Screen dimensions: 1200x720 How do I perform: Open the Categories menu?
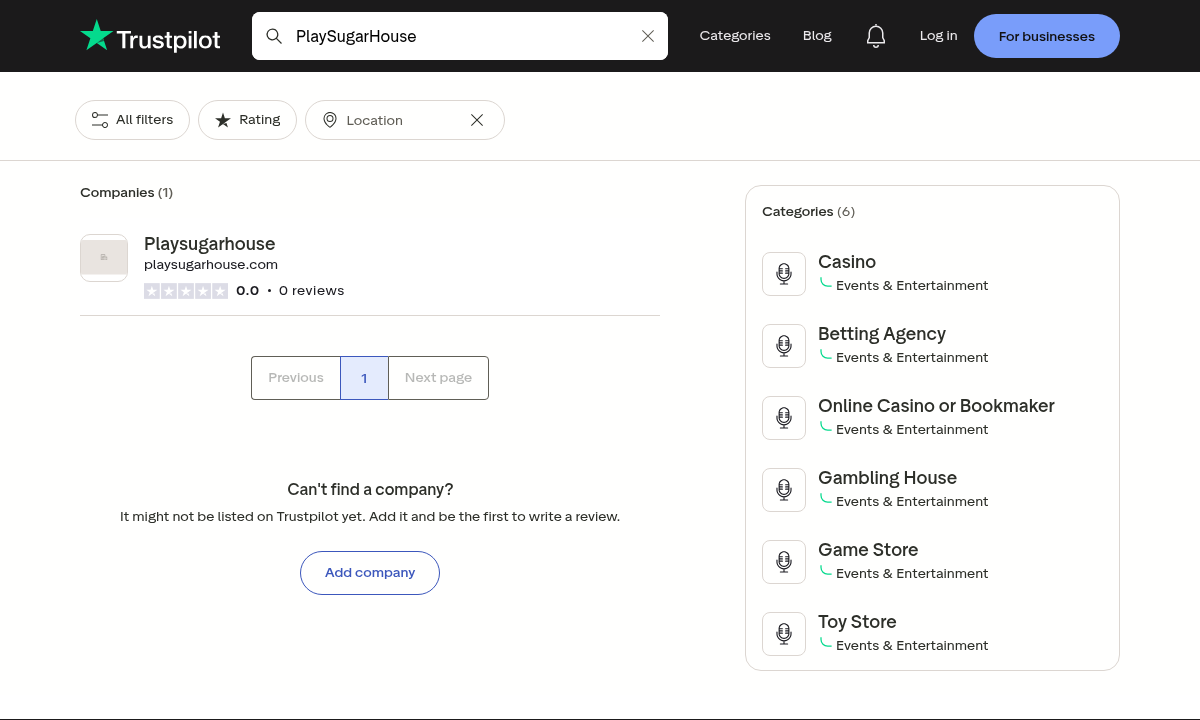coord(735,35)
